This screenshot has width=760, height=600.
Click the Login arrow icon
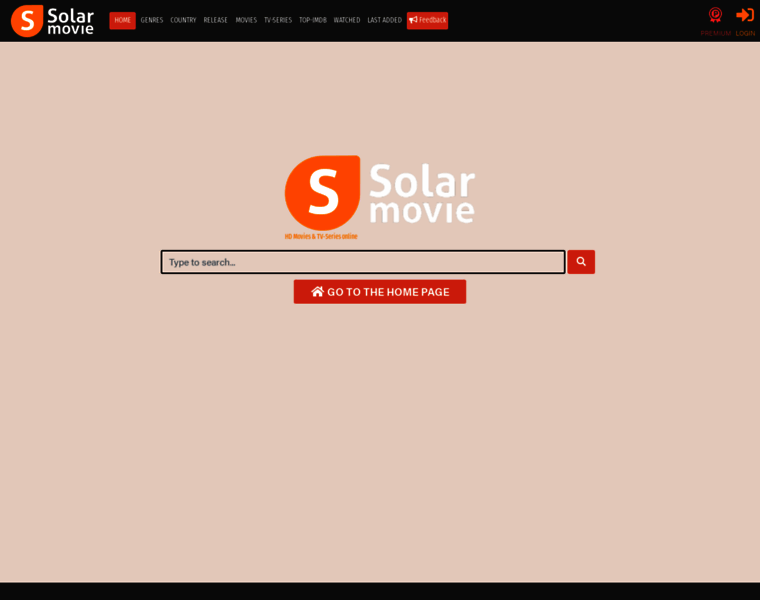[745, 15]
